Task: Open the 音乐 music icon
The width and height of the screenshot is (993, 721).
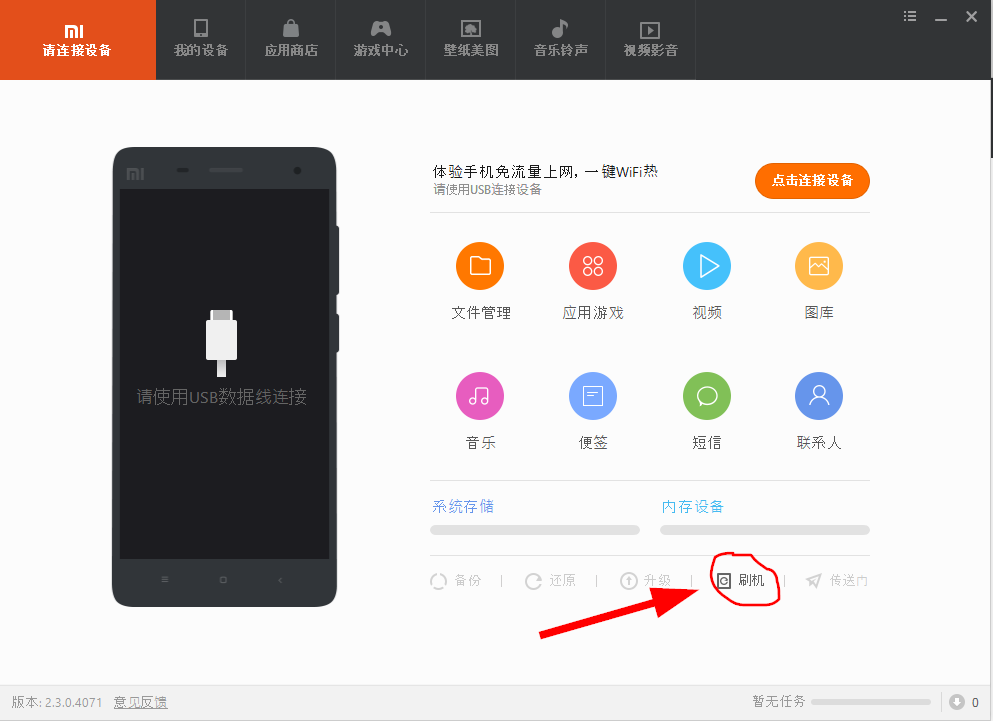Action: (480, 396)
